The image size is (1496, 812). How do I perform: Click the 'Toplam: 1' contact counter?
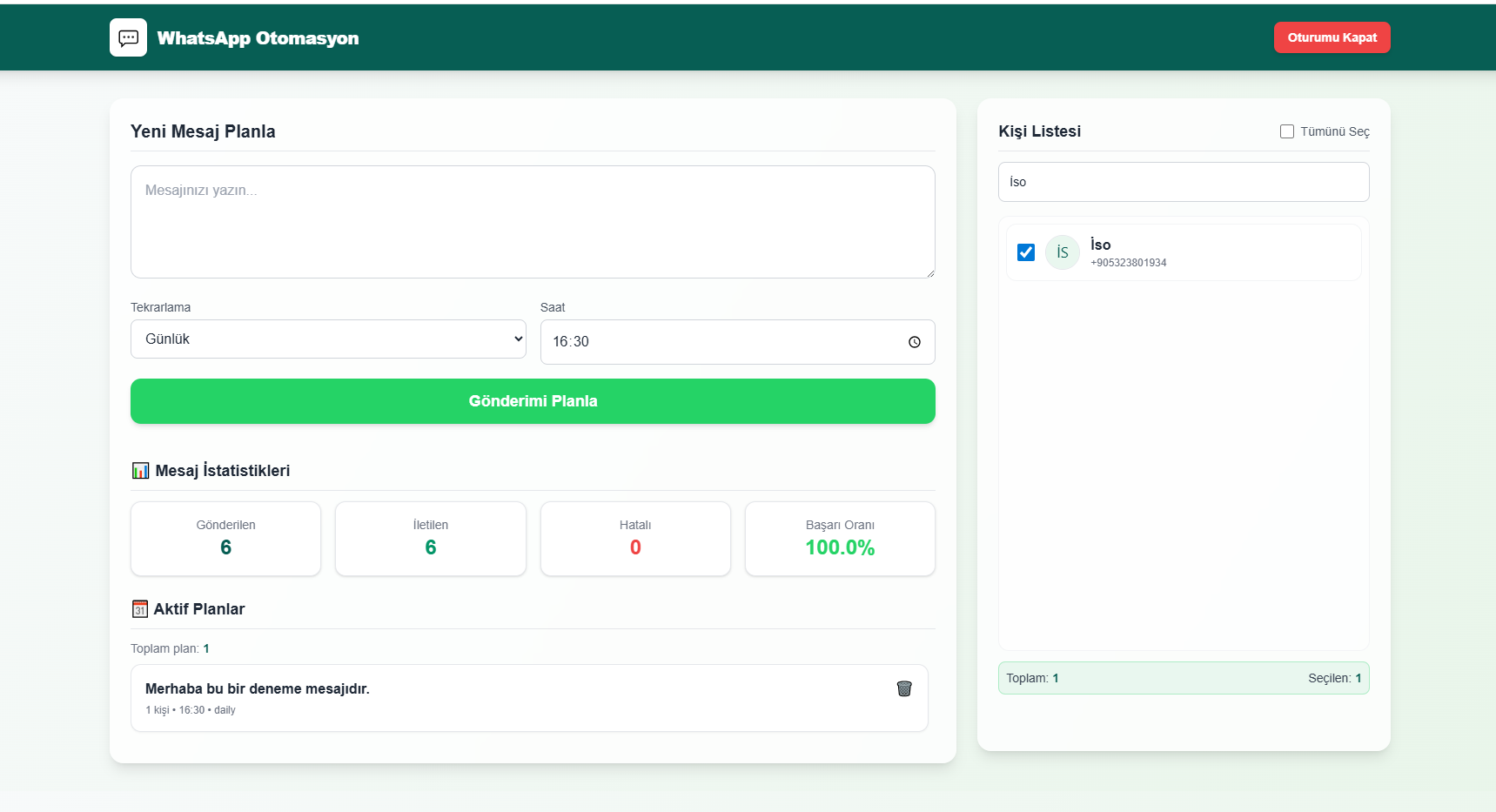[x=1032, y=678]
